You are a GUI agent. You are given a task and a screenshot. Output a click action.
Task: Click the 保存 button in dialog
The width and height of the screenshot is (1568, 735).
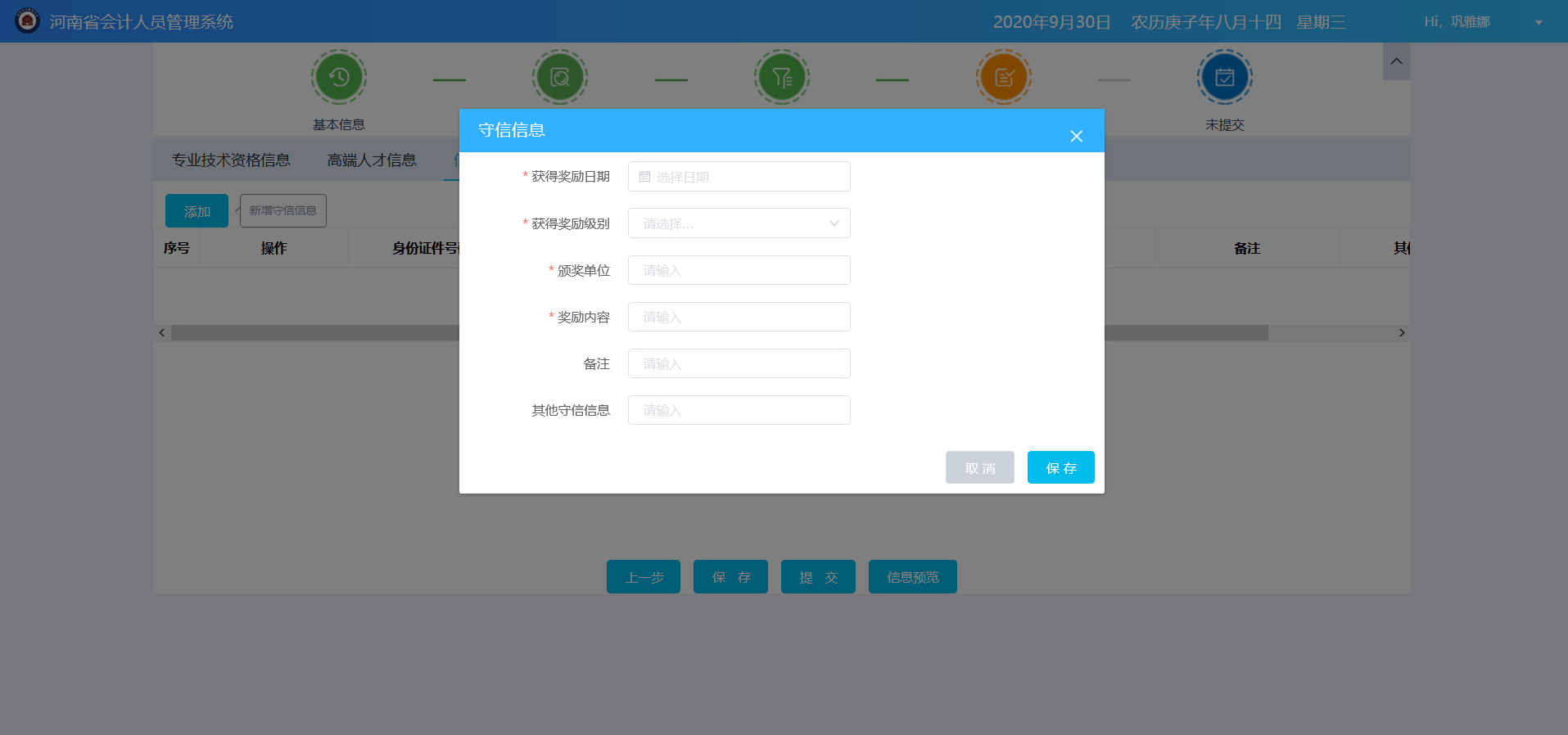coord(1060,468)
